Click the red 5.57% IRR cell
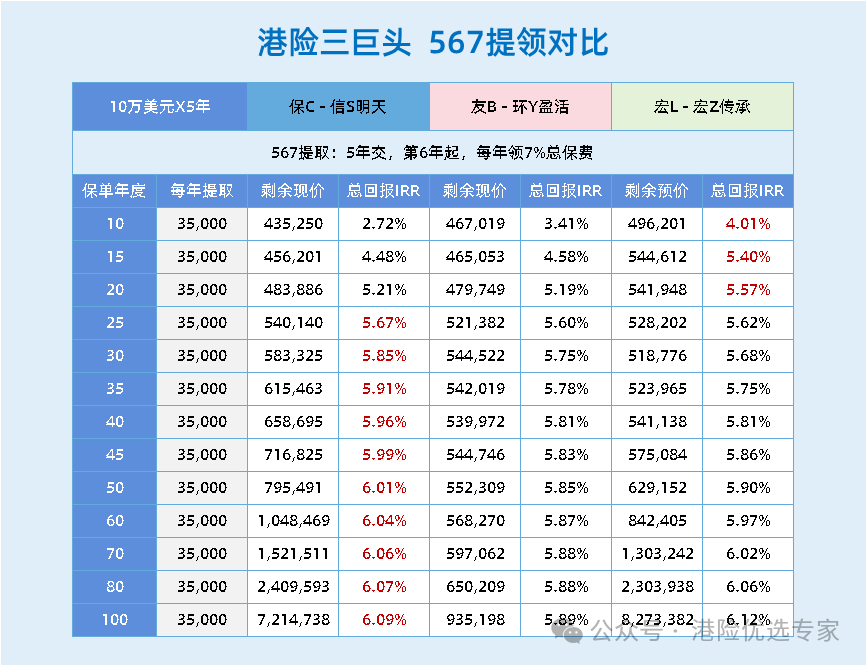 (748, 290)
